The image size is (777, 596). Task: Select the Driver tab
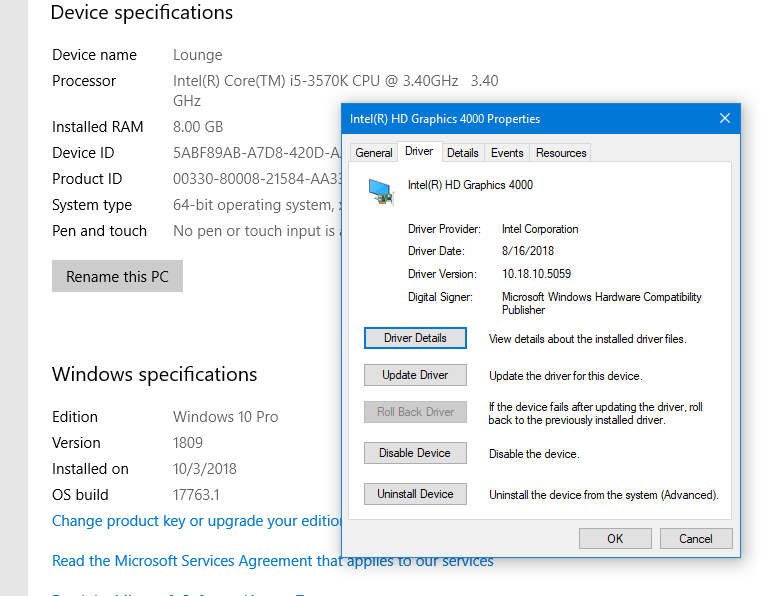419,151
